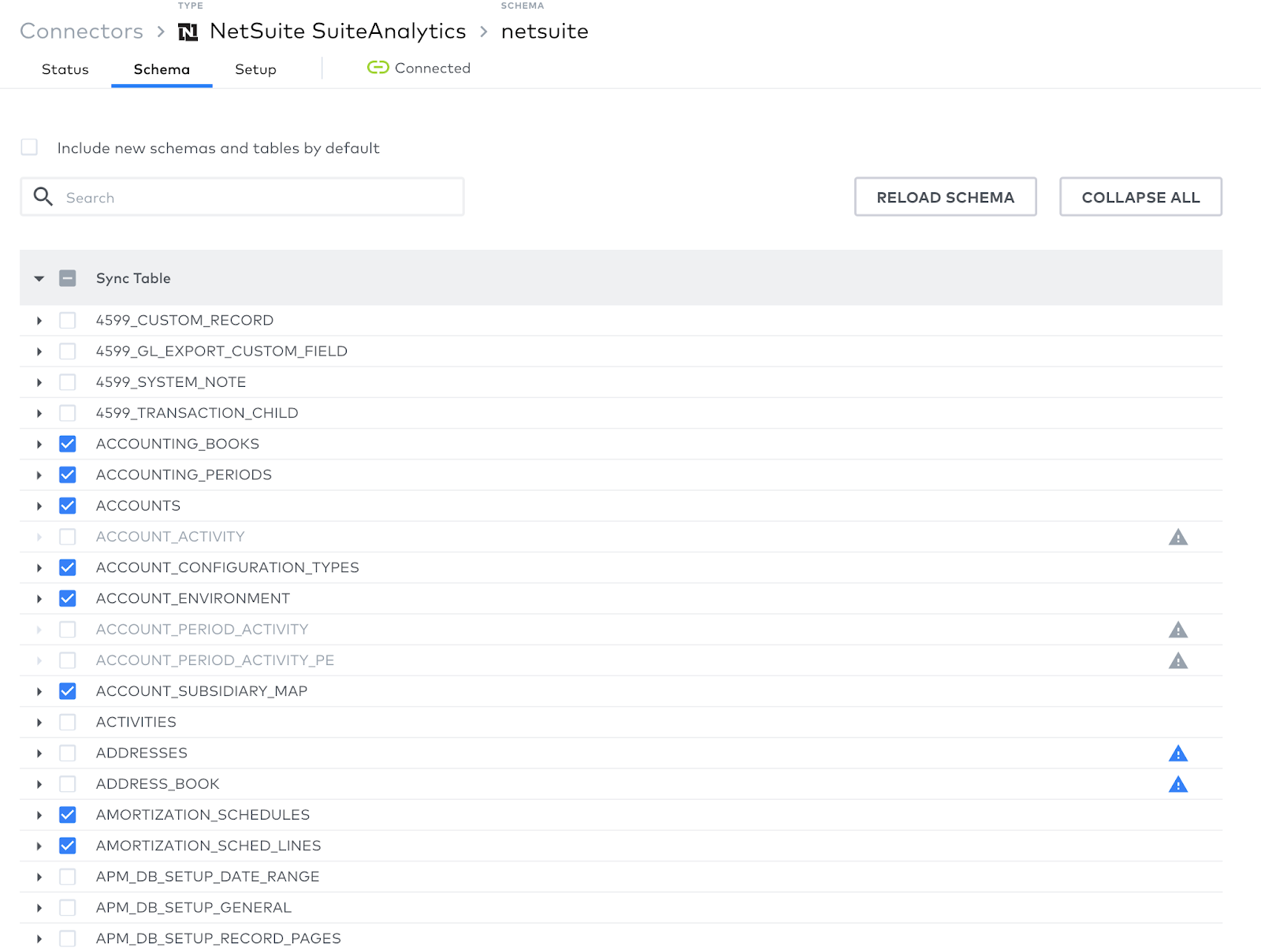Open the Setup tab
Screen dimensions: 1261x952
pyautogui.click(x=255, y=69)
